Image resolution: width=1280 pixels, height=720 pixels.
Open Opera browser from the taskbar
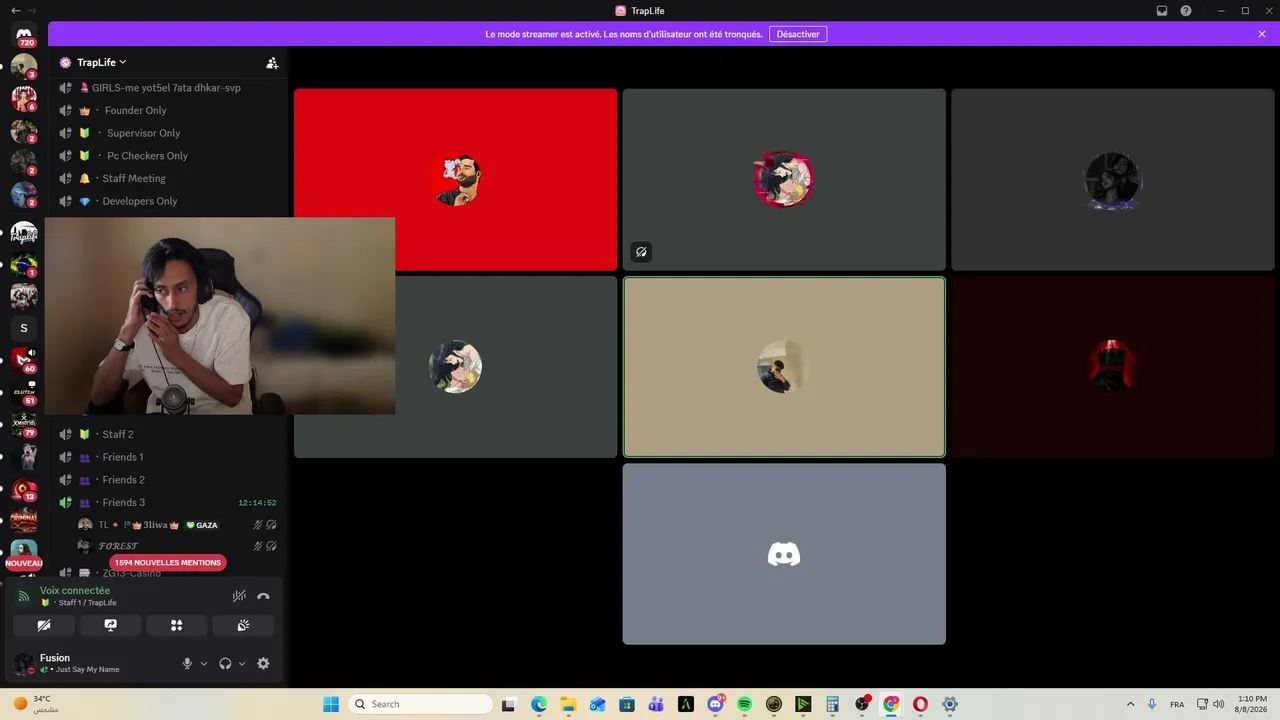[920, 704]
